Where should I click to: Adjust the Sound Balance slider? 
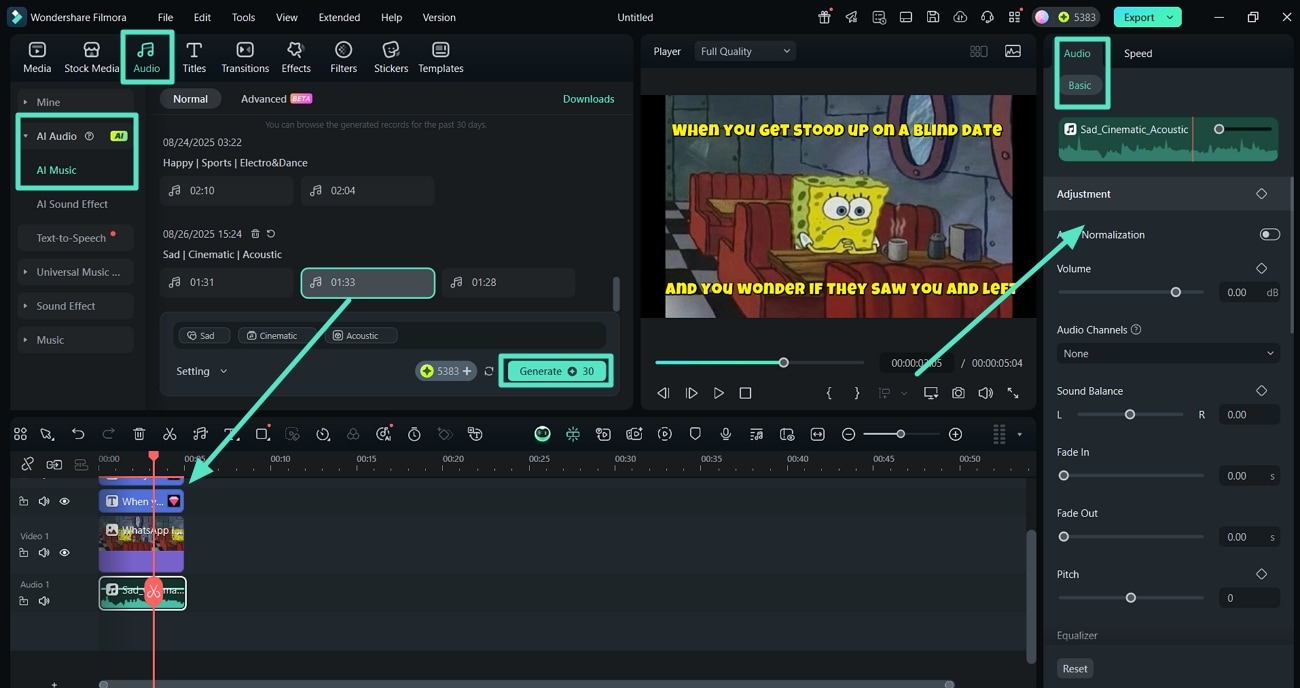tap(1130, 414)
